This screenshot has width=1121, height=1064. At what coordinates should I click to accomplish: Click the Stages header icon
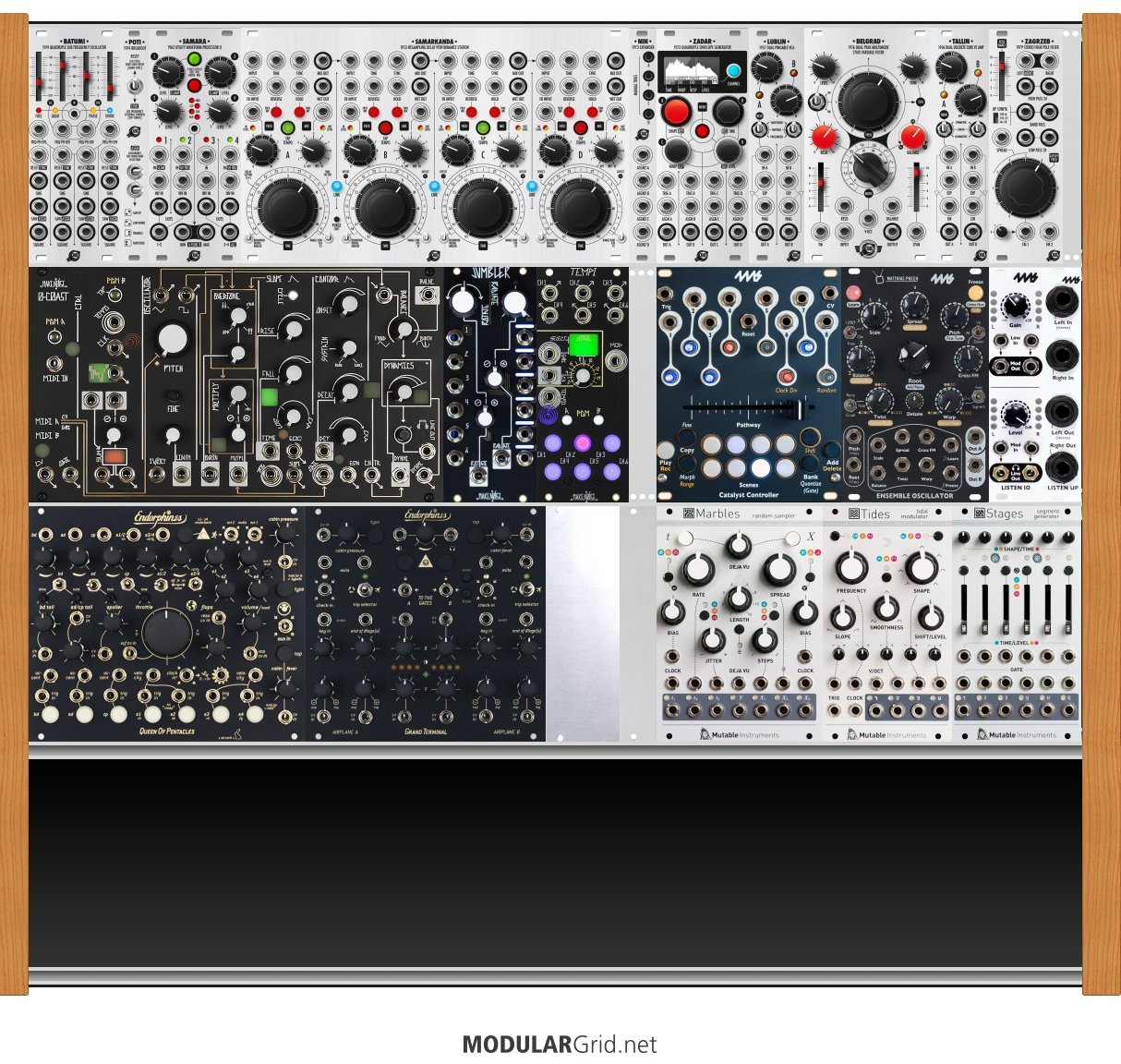point(980,514)
